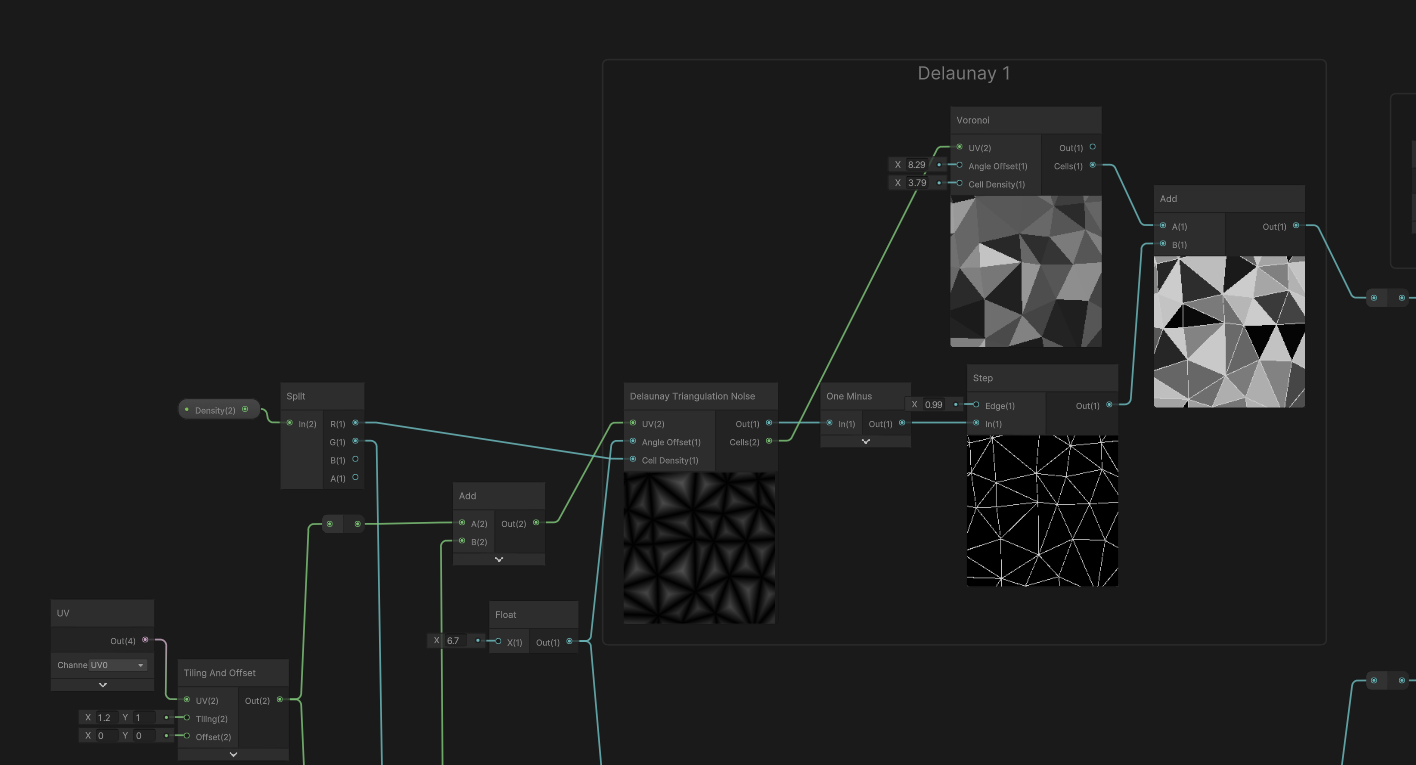This screenshot has width=1416, height=765.
Task: Expand the Add node chevron near Float
Action: (499, 559)
